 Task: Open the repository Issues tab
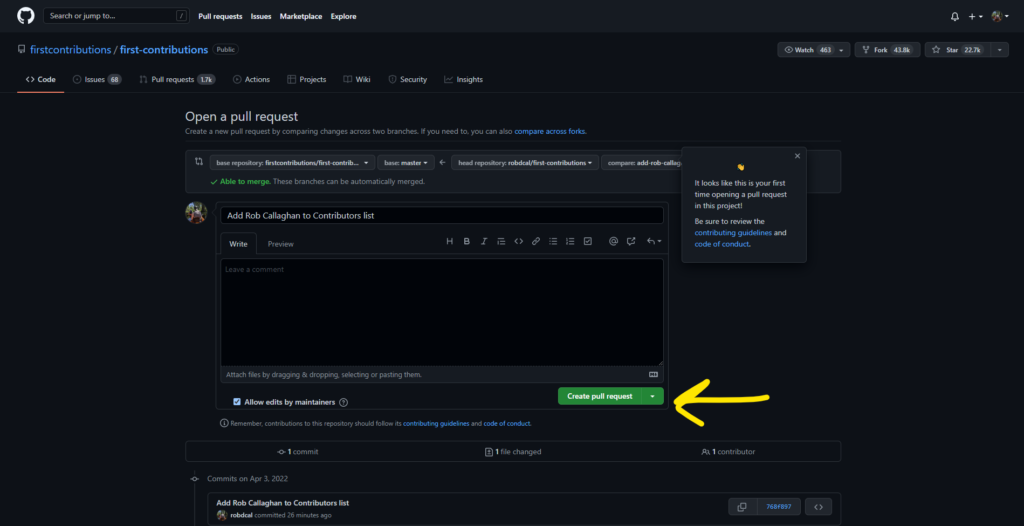[x=97, y=80]
